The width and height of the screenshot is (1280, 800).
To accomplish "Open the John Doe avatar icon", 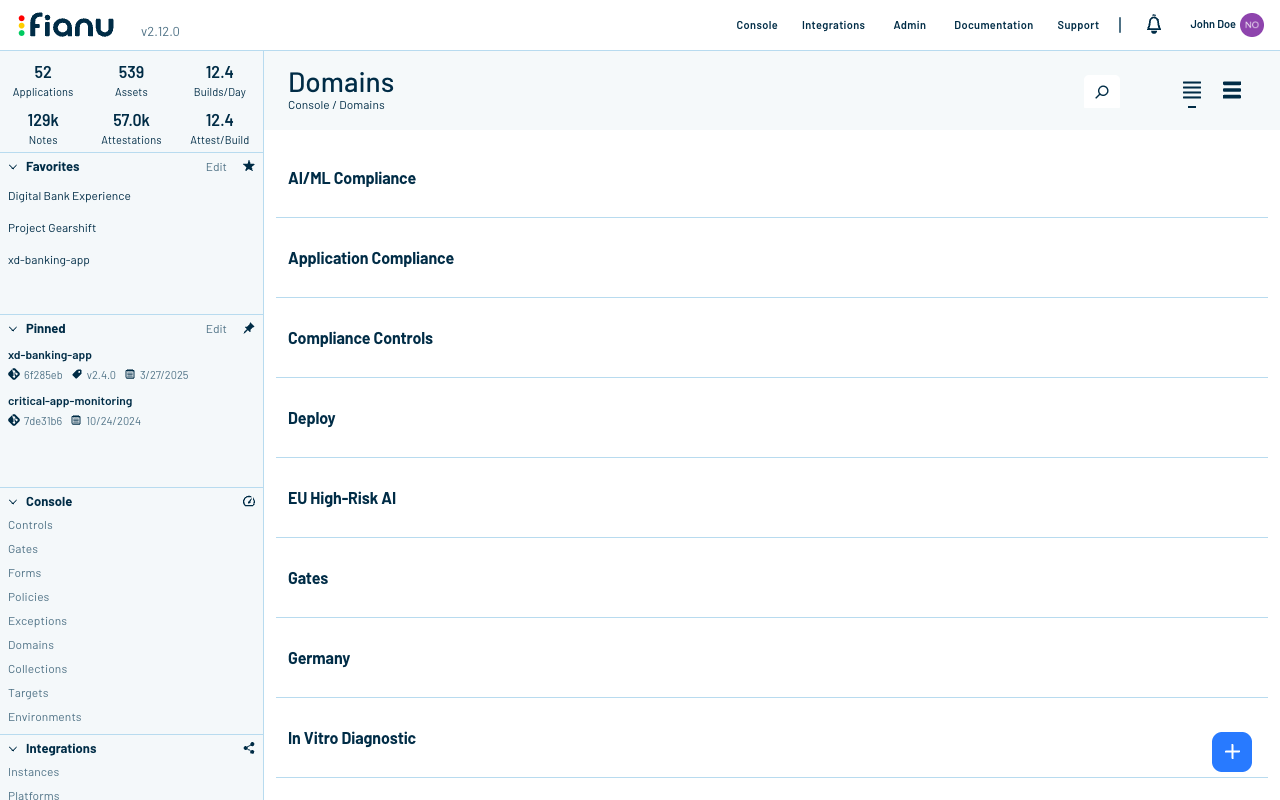I will (1252, 25).
